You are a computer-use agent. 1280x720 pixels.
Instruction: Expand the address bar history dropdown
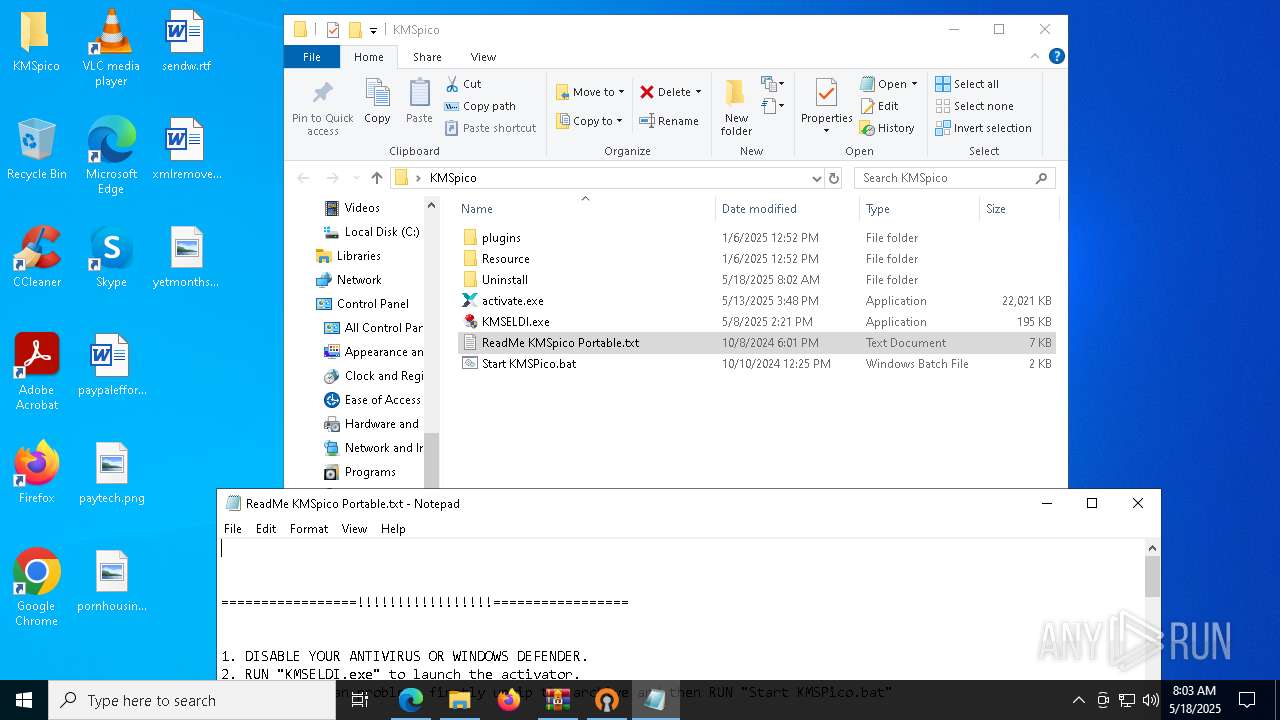click(817, 178)
